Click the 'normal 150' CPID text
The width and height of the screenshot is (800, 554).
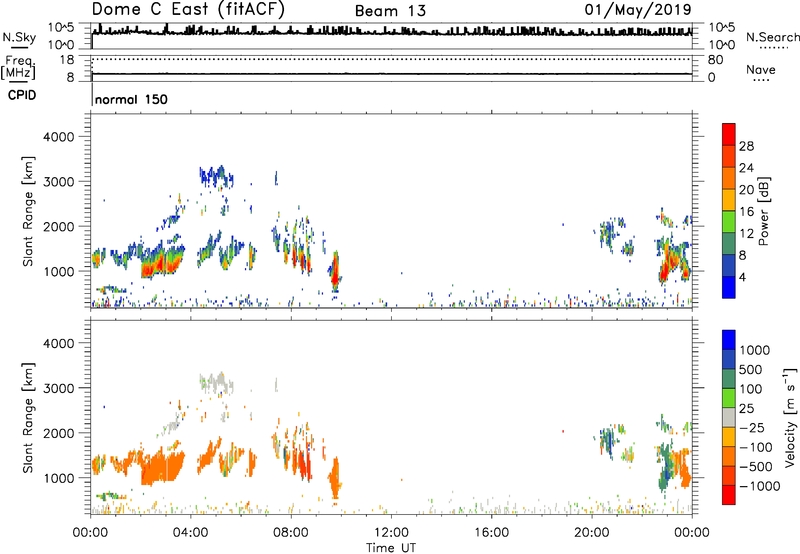(131, 99)
